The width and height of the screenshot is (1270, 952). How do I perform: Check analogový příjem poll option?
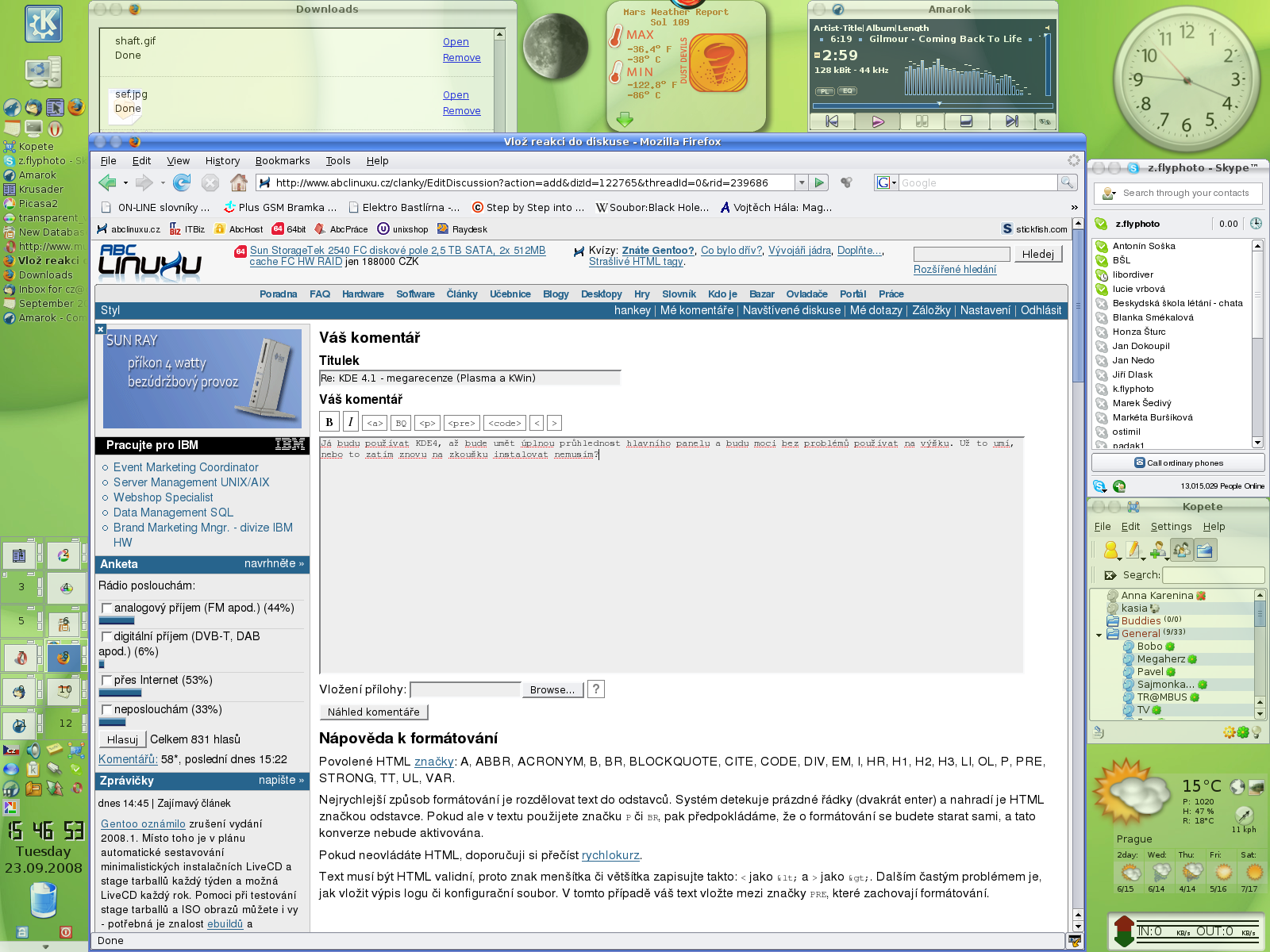click(x=106, y=608)
